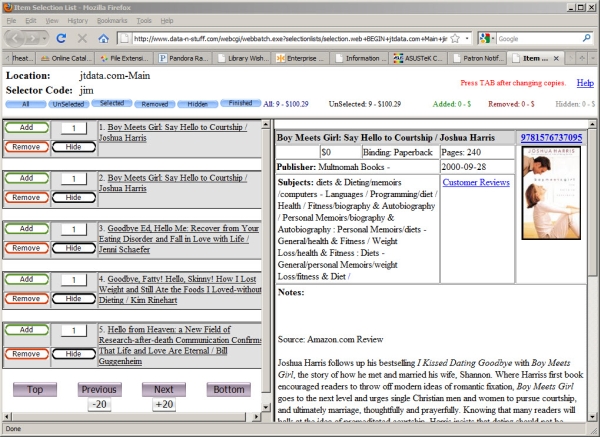Open the File menu
This screenshot has width=600, height=437.
[x=11, y=21]
